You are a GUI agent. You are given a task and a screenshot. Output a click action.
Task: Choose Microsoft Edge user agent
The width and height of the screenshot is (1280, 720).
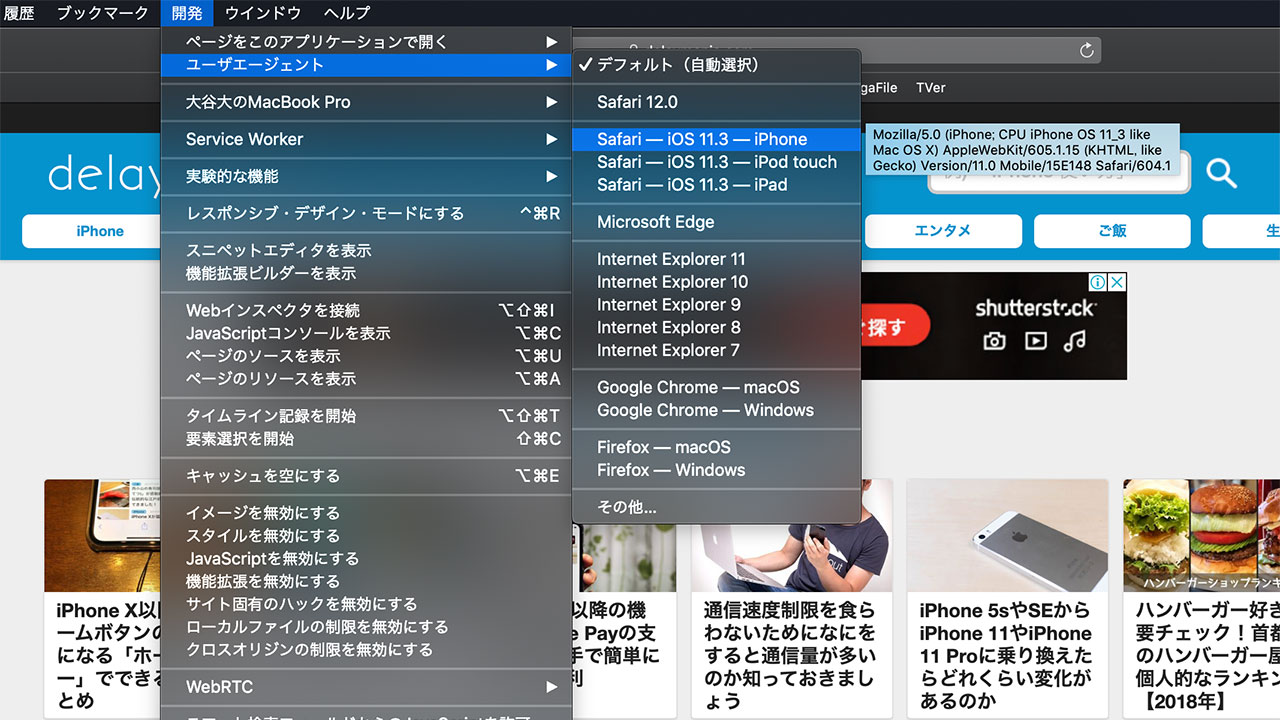tap(716, 222)
